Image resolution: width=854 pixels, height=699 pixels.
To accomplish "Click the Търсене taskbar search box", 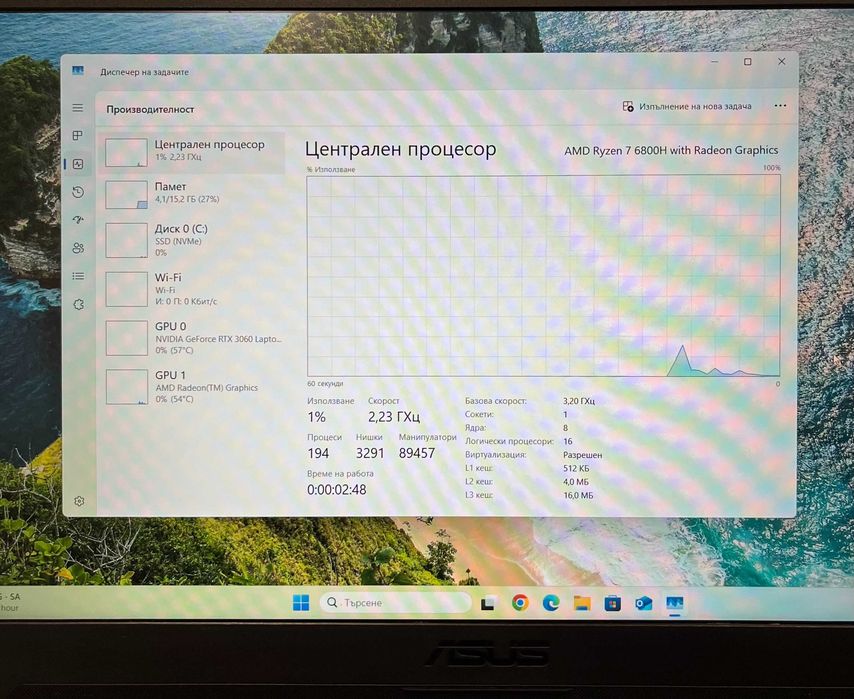I will 395,603.
